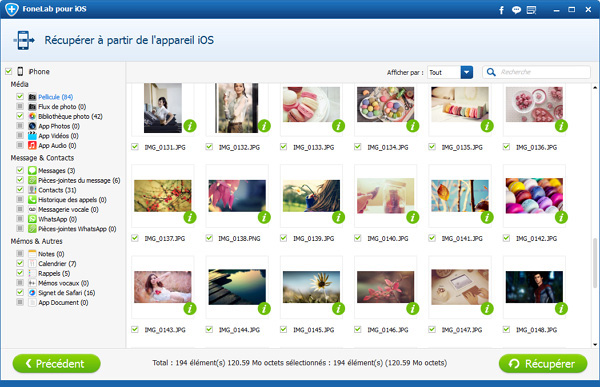600x387 pixels.
Task: Select the IMG_0137.JPG thumbnail
Action: [x=163, y=196]
